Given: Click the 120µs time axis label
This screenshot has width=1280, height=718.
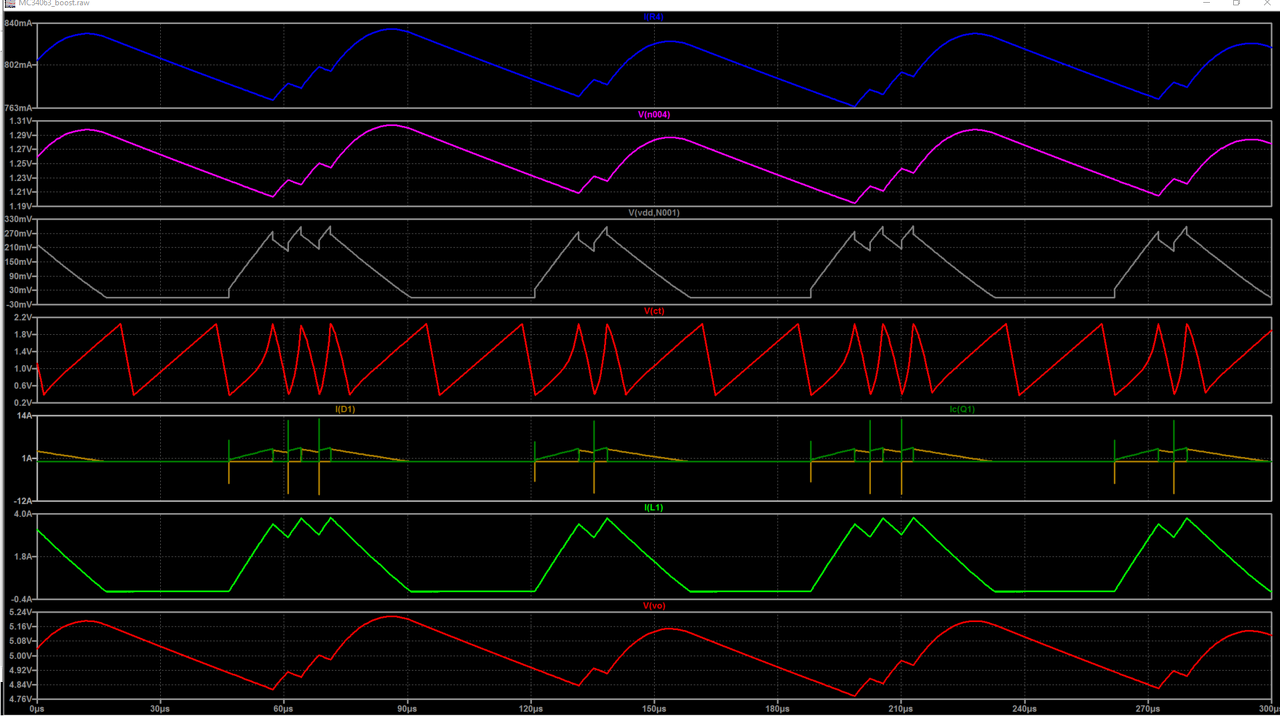Looking at the screenshot, I should (x=531, y=708).
